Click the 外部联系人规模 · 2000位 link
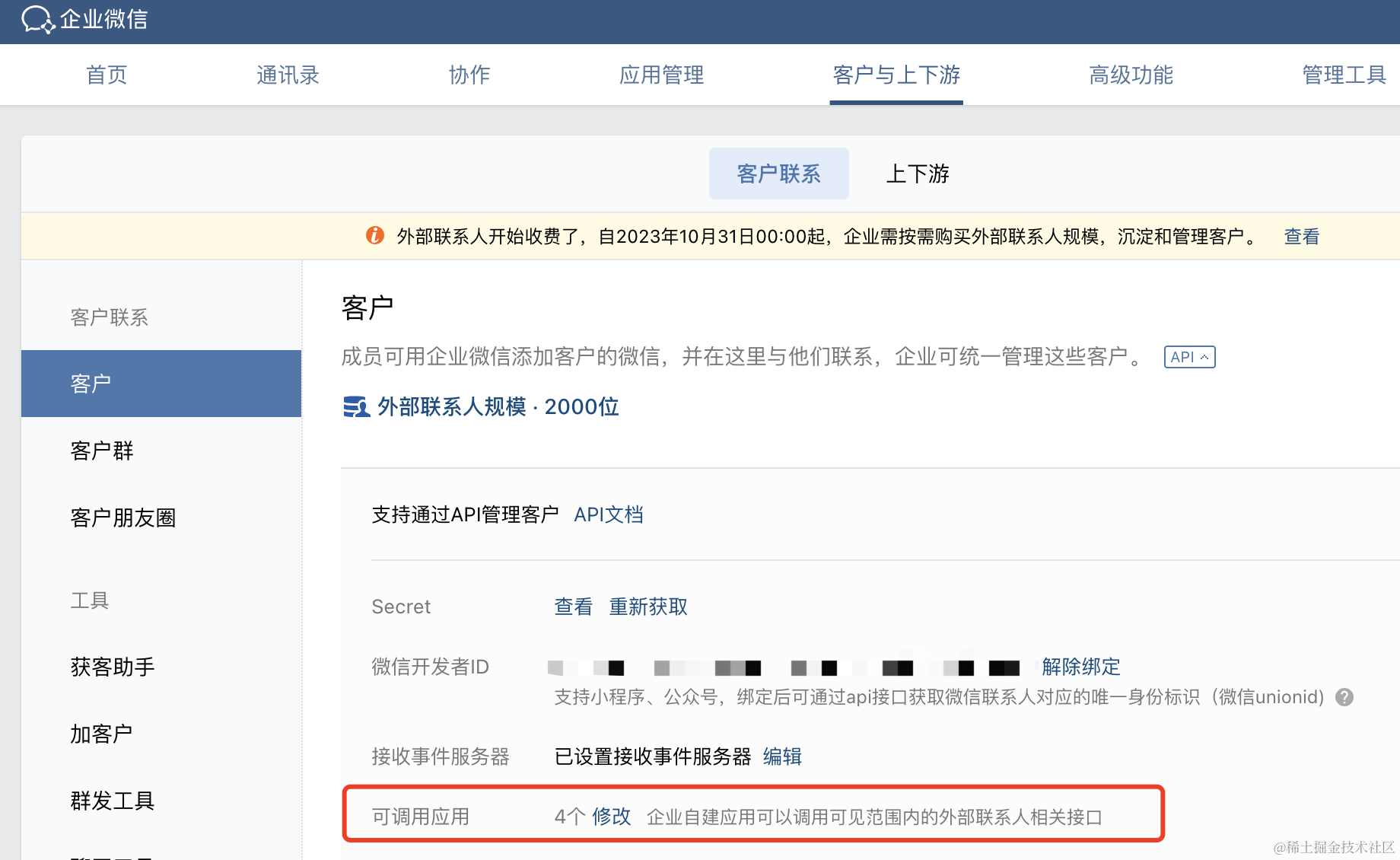This screenshot has height=860, width=1400. 498,407
